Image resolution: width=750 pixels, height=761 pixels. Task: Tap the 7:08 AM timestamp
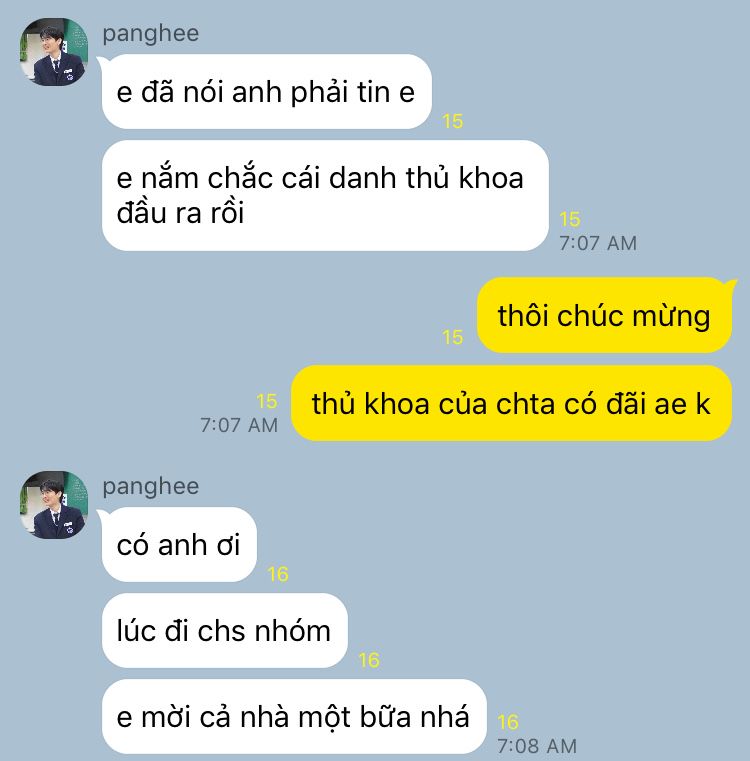[x=537, y=746]
